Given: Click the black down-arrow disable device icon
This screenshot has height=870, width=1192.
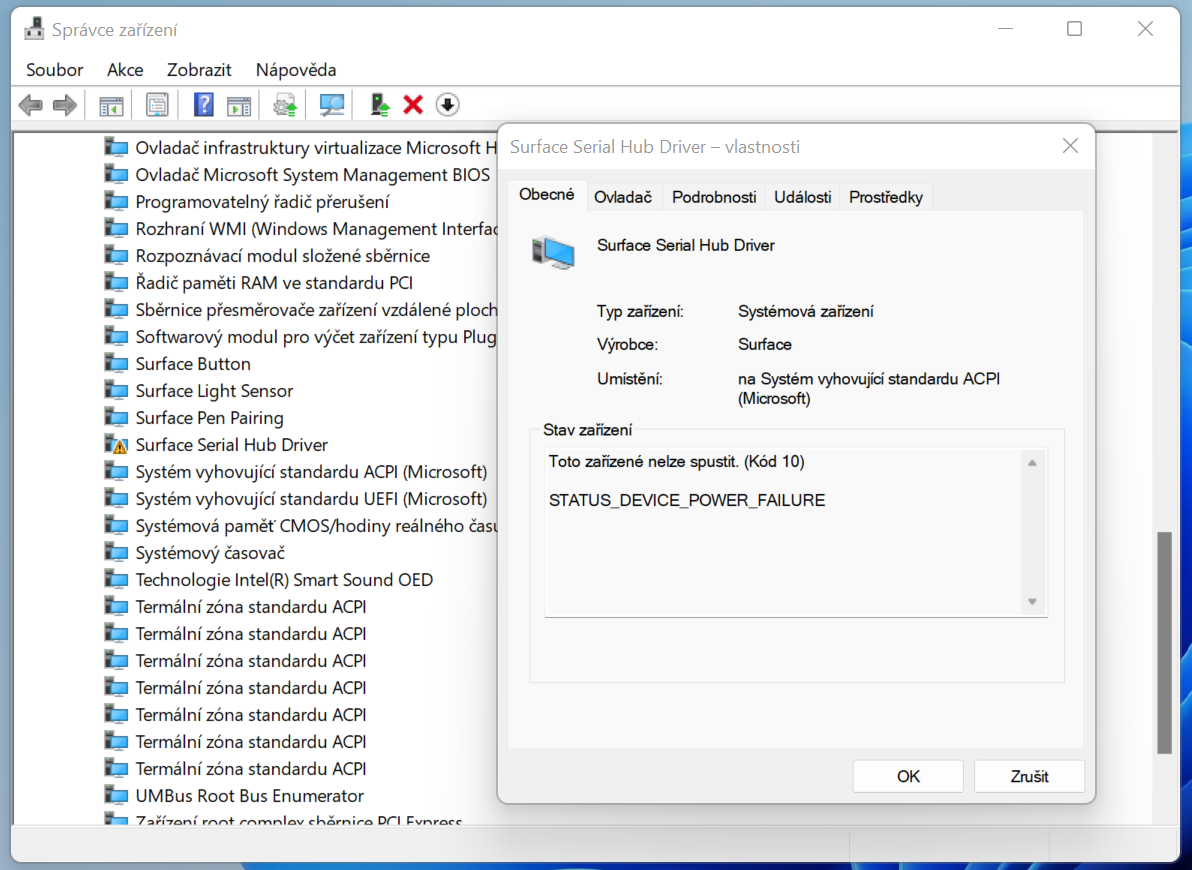Looking at the screenshot, I should pos(447,105).
